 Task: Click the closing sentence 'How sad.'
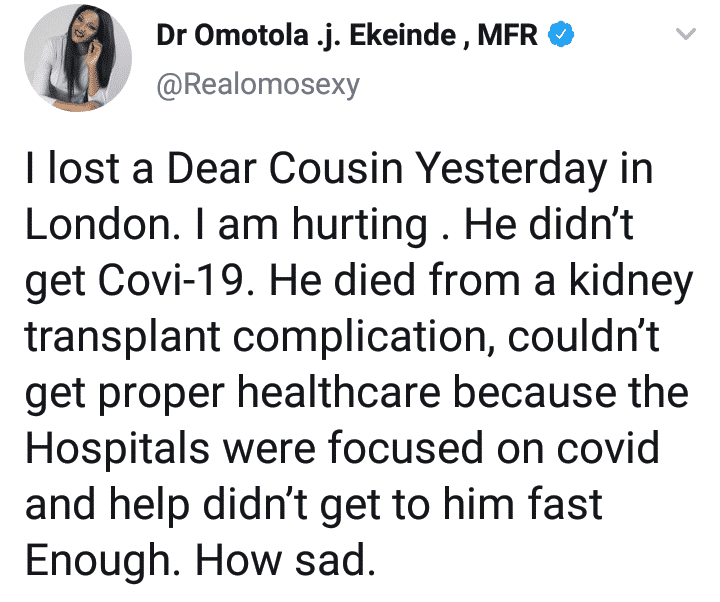coord(285,560)
